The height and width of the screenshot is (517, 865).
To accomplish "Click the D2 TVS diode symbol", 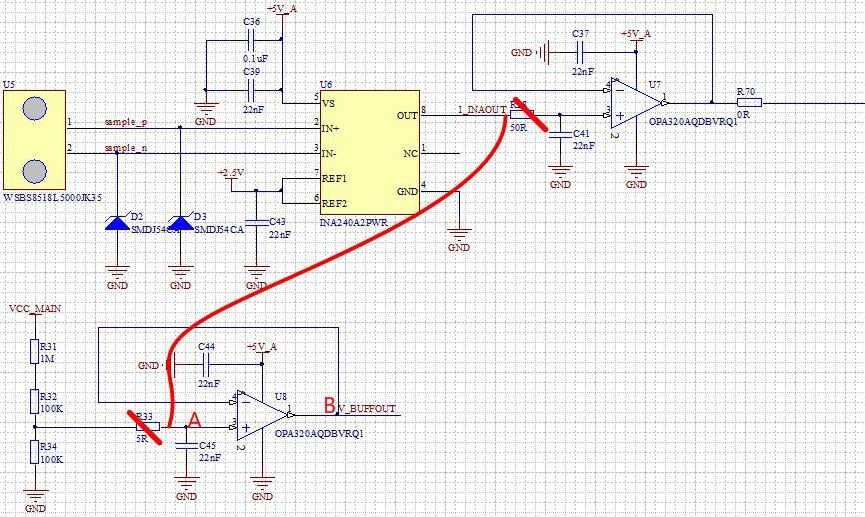I will click(117, 222).
